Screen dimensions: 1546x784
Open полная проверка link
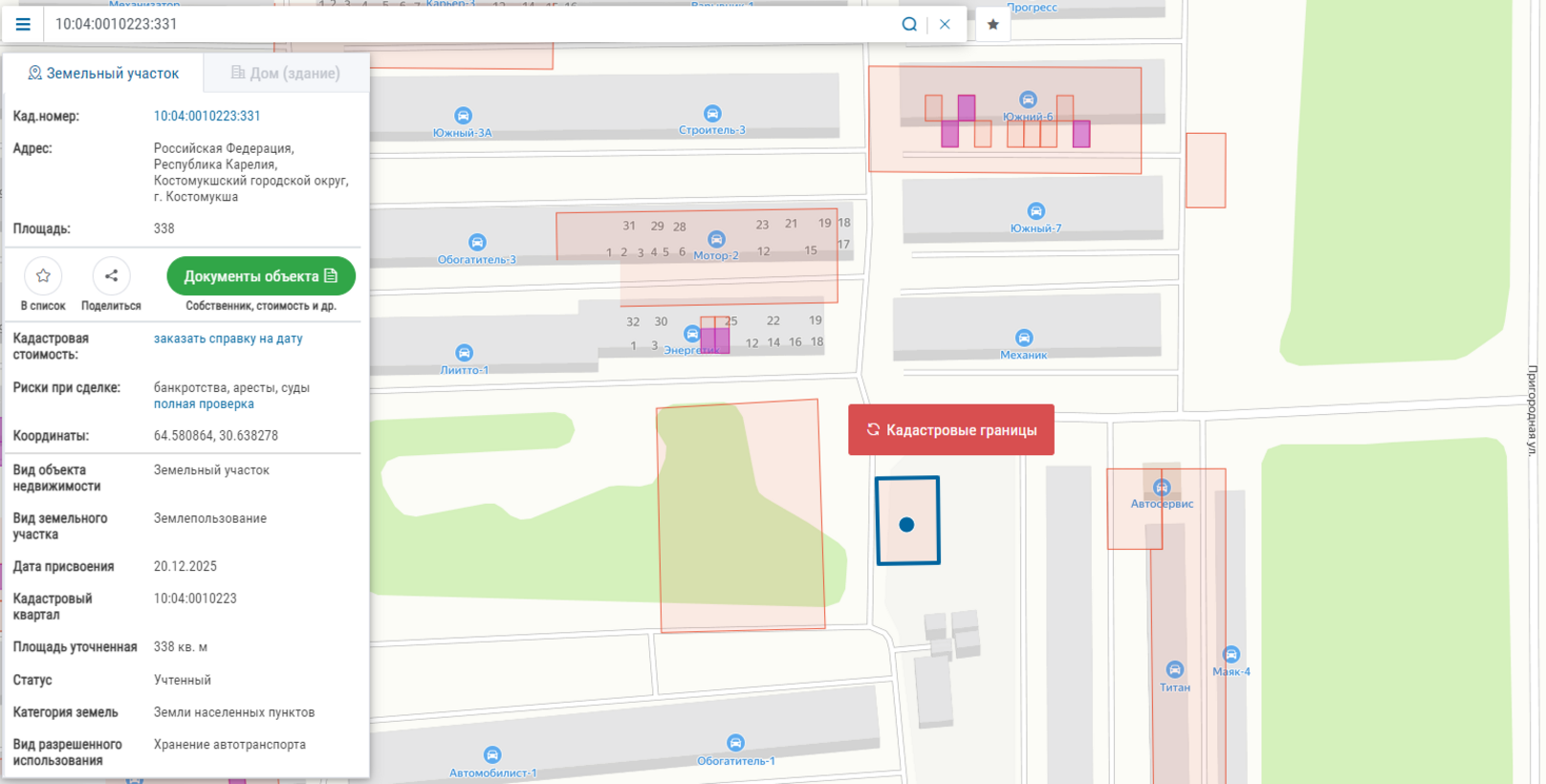pyautogui.click(x=204, y=403)
